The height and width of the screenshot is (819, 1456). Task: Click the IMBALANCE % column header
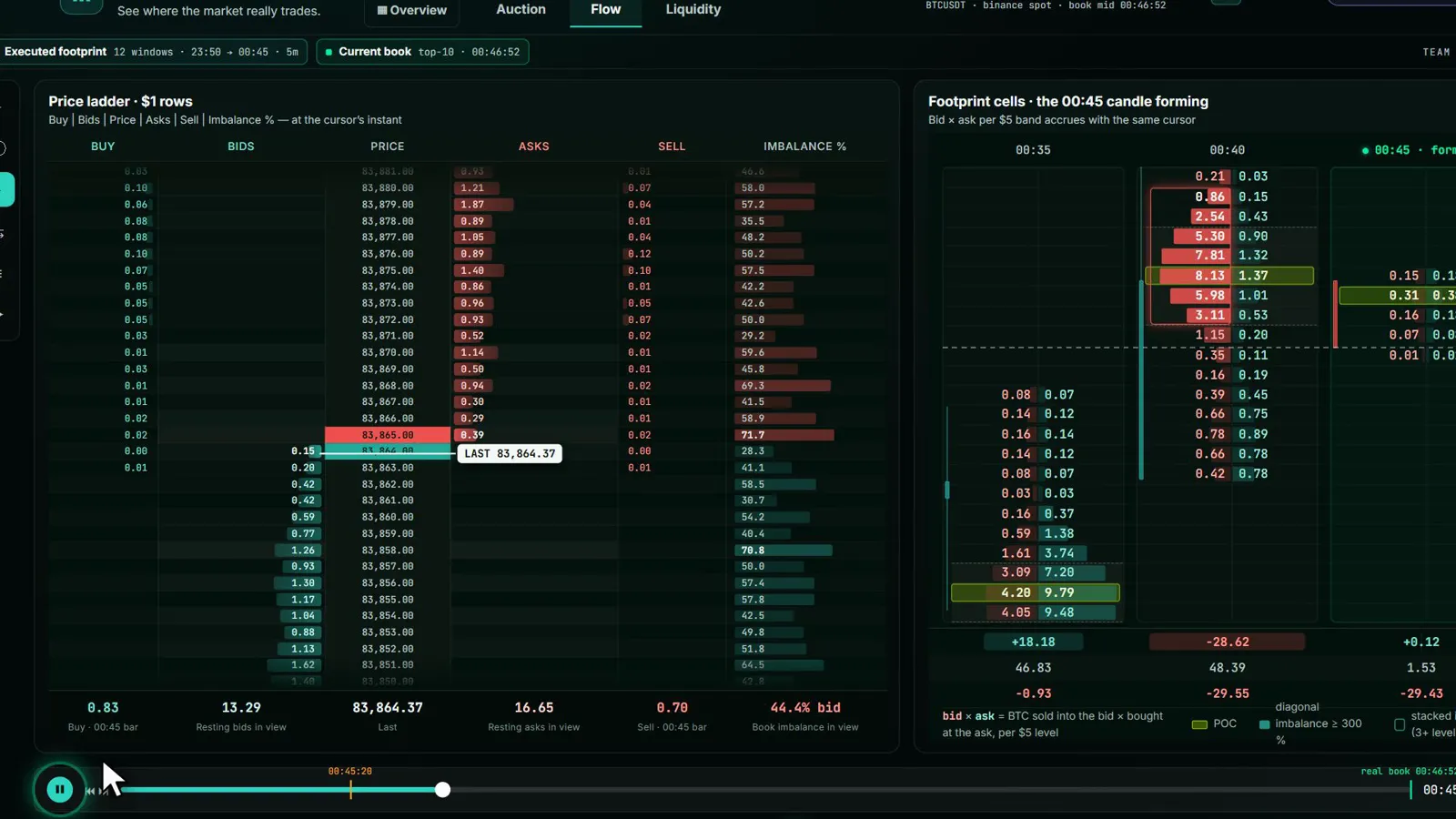click(804, 147)
